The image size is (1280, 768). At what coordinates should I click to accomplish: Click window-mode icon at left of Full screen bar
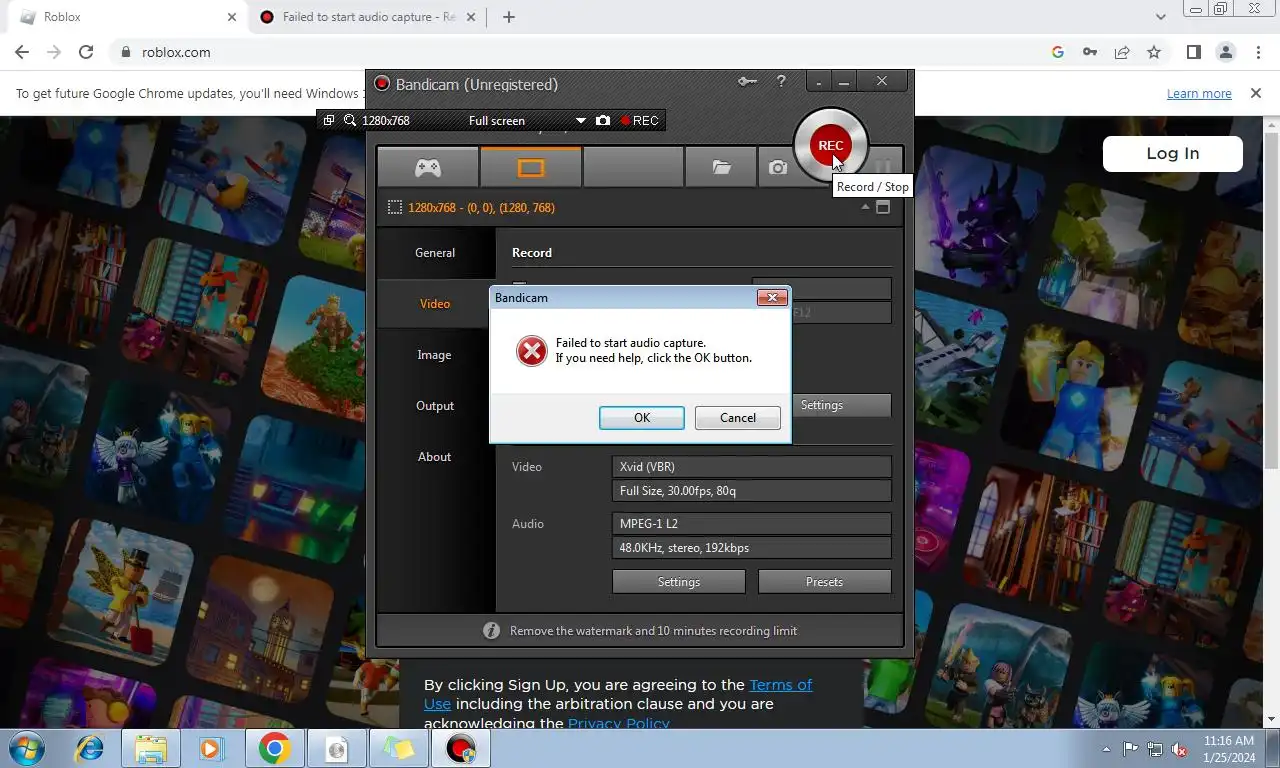[x=329, y=120]
